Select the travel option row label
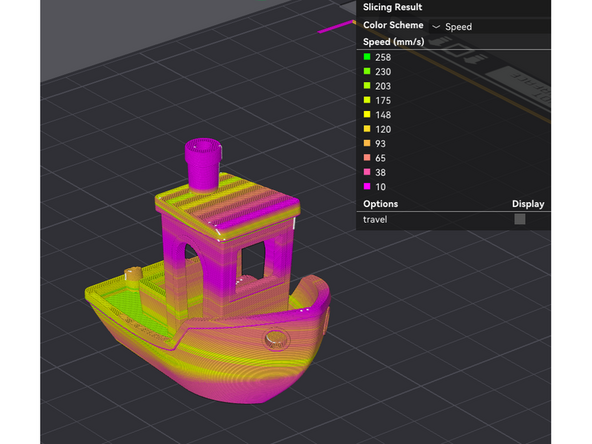This screenshot has height=444, width=592. tap(375, 219)
